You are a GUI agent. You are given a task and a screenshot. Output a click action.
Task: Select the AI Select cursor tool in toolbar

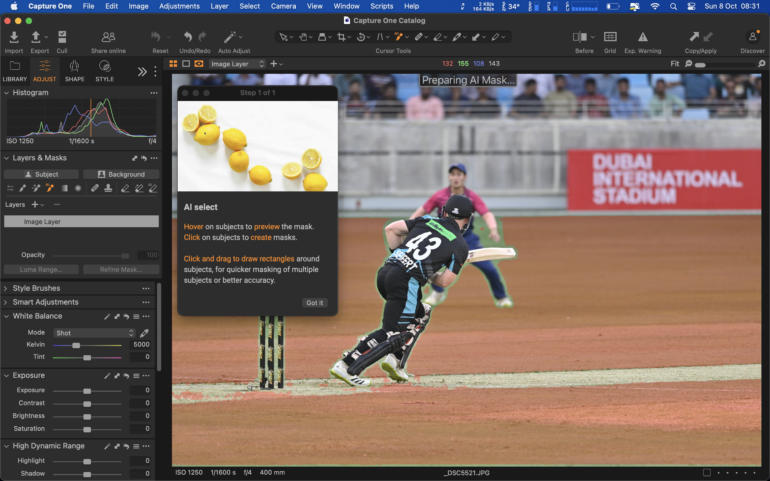point(398,37)
